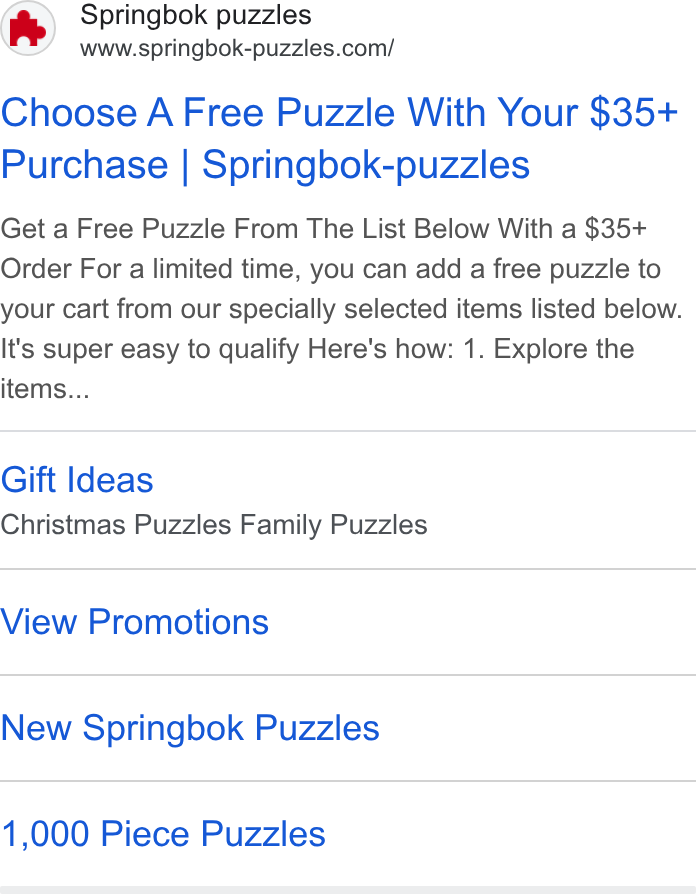Click the "Springbok puzzles" site name
The width and height of the screenshot is (696, 894).
pyautogui.click(x=196, y=15)
